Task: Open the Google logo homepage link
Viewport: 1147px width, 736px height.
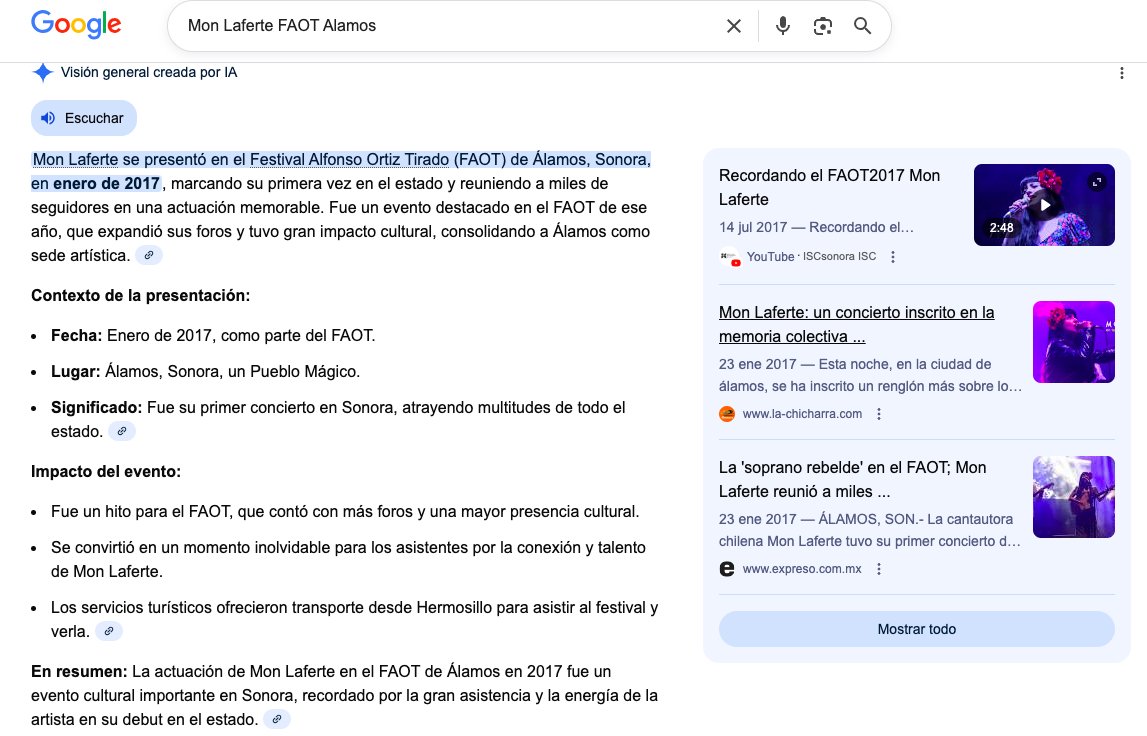Action: pyautogui.click(x=76, y=24)
